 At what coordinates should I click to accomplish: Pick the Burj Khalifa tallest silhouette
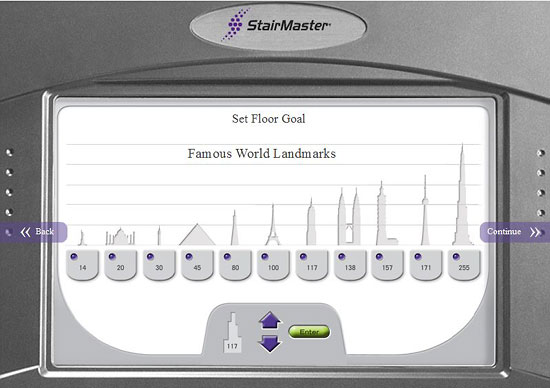pos(462,194)
